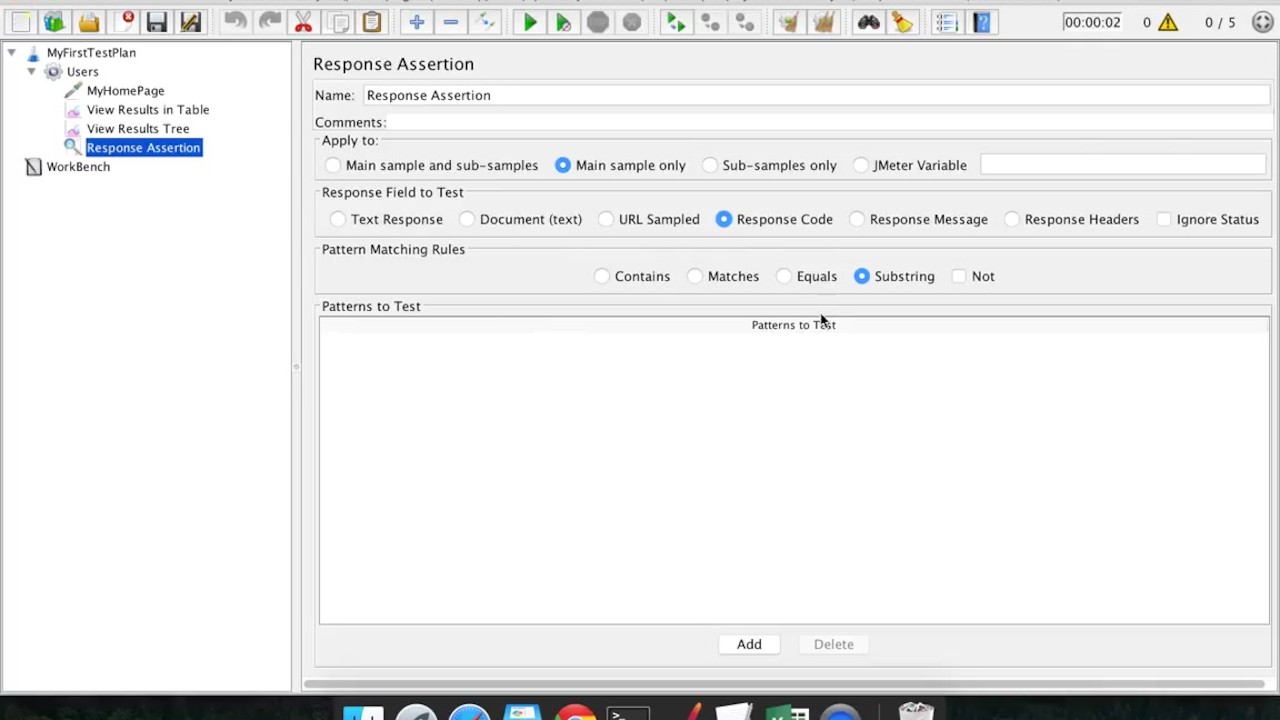Select the WorkBench tree item
The image size is (1280, 720).
(x=77, y=167)
